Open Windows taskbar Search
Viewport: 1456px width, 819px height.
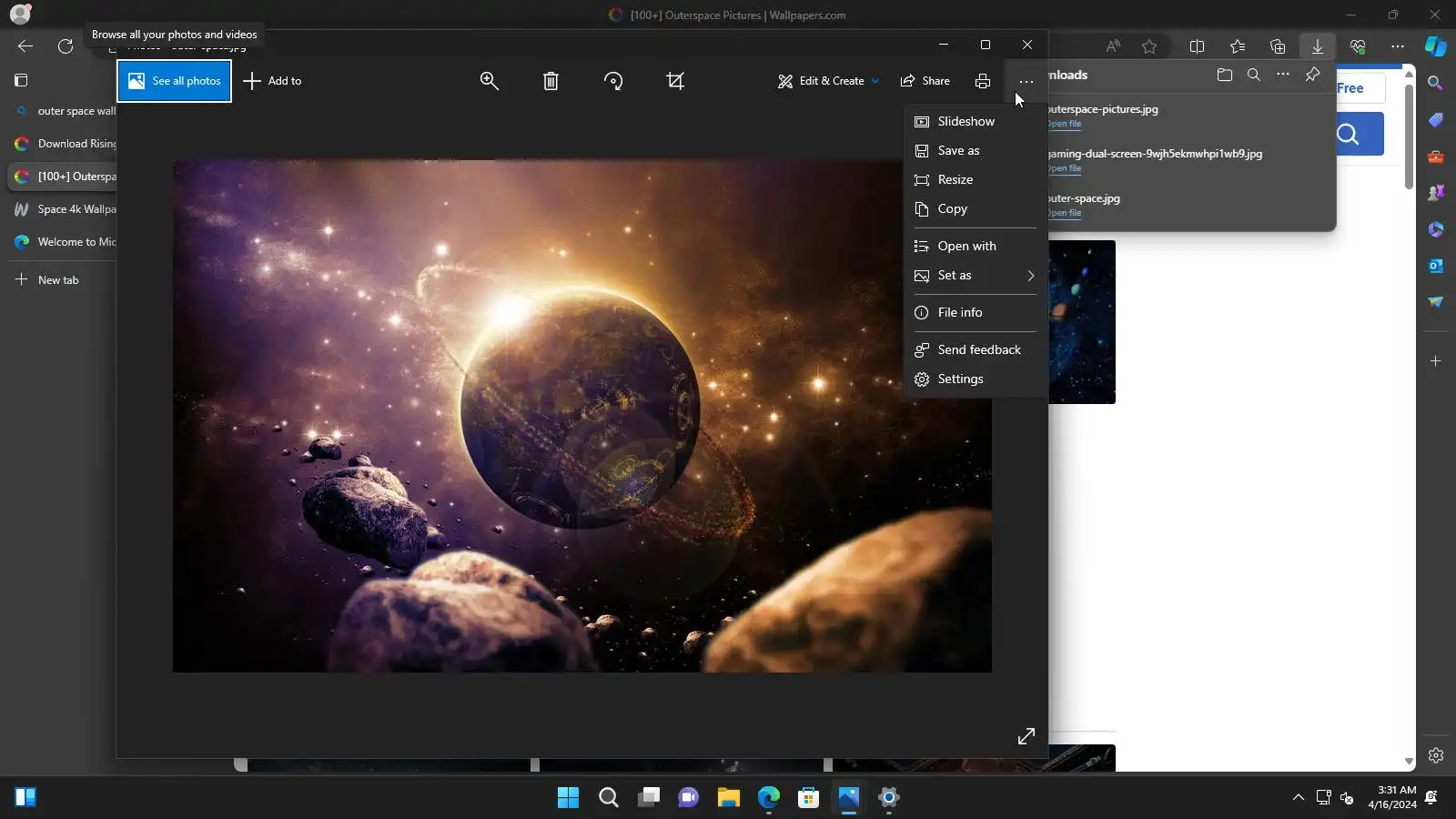[x=609, y=798]
